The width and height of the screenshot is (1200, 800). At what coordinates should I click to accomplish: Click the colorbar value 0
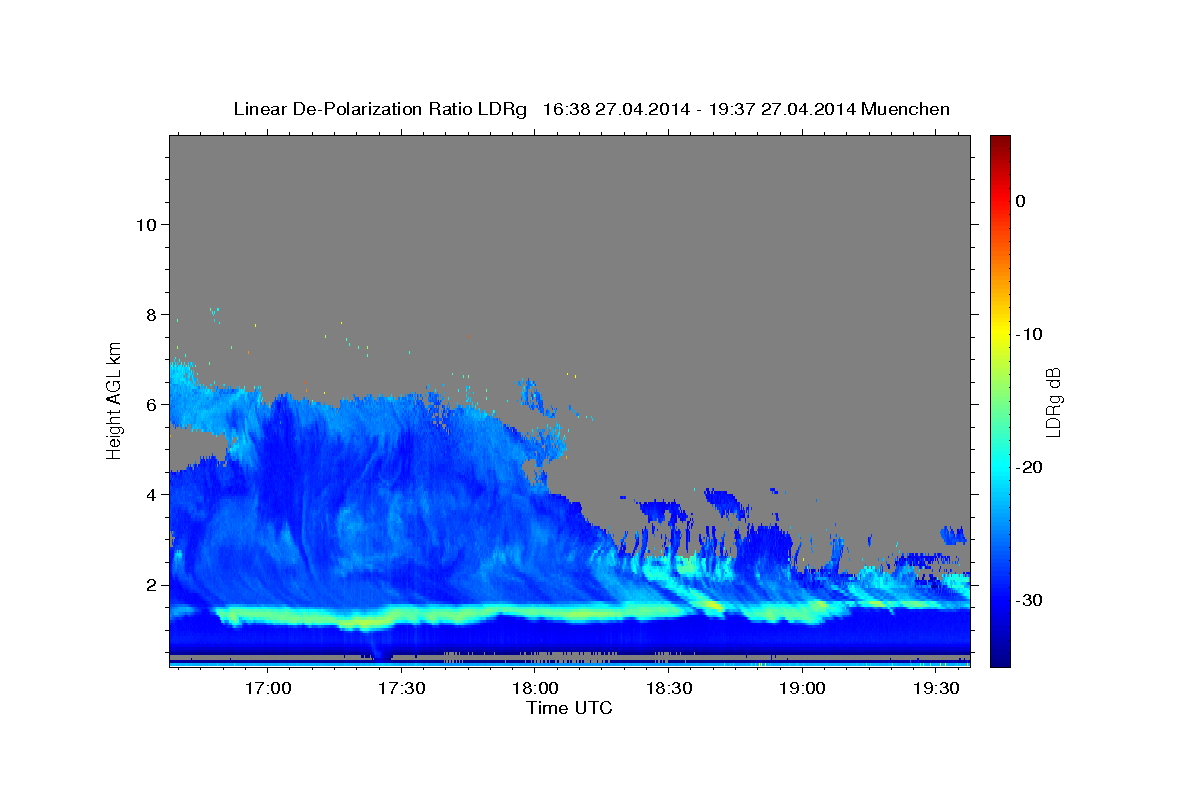(x=1021, y=201)
